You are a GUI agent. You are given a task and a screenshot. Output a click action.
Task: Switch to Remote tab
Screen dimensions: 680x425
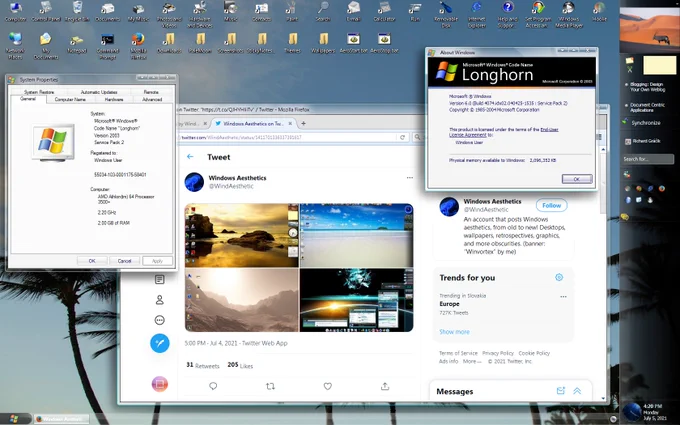[151, 92]
